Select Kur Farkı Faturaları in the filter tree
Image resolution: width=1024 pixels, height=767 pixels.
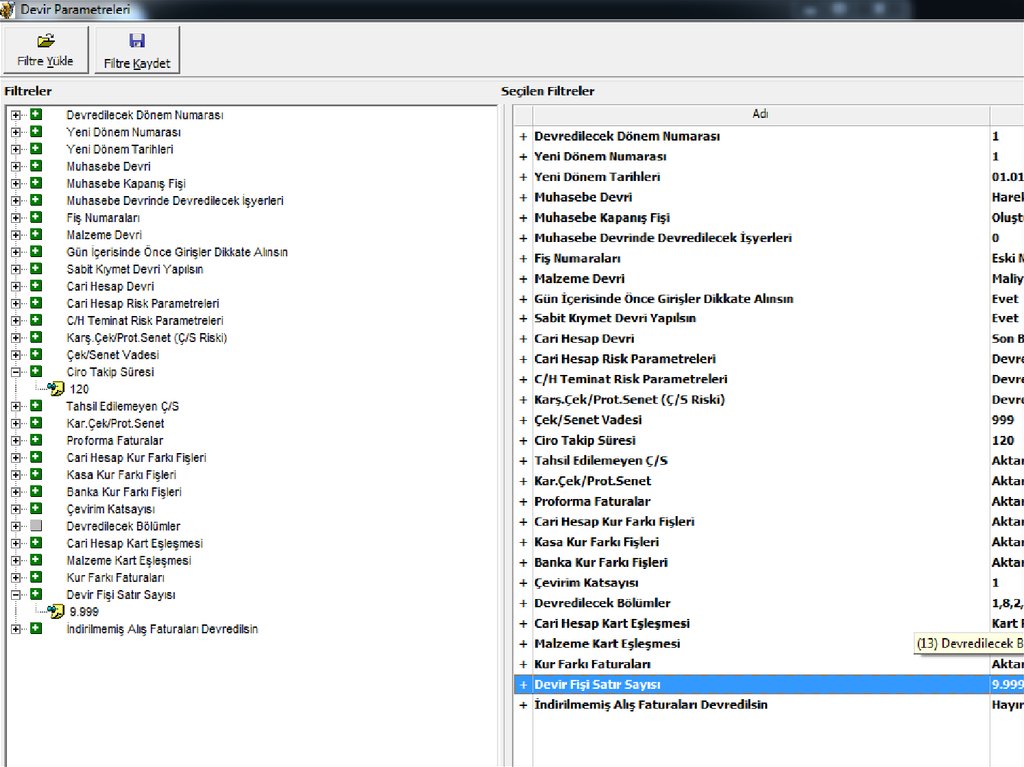(115, 577)
